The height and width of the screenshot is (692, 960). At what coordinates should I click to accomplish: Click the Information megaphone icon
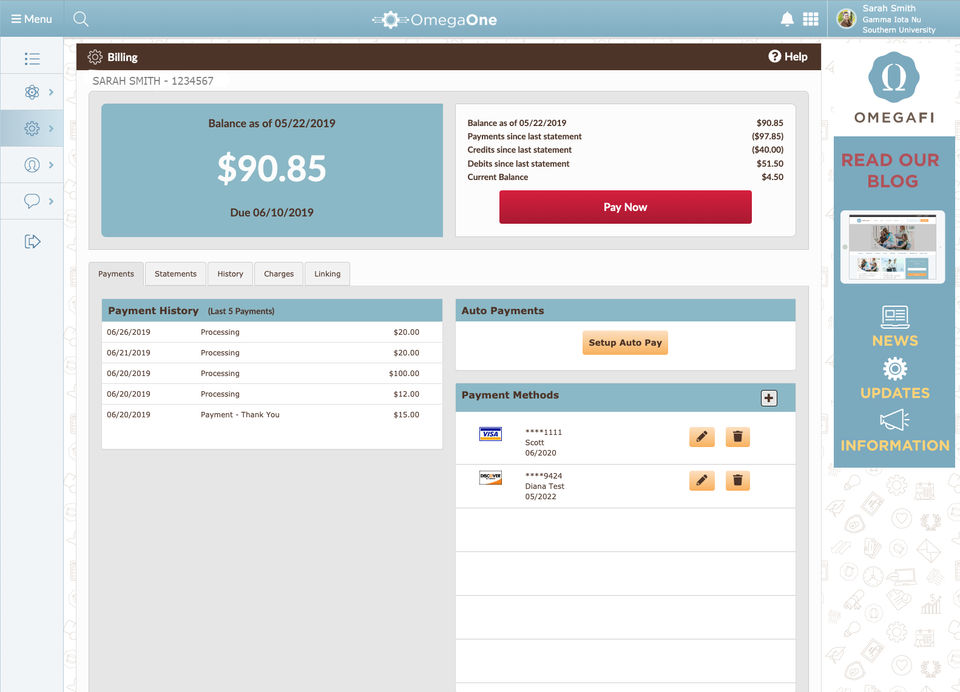pyautogui.click(x=894, y=420)
